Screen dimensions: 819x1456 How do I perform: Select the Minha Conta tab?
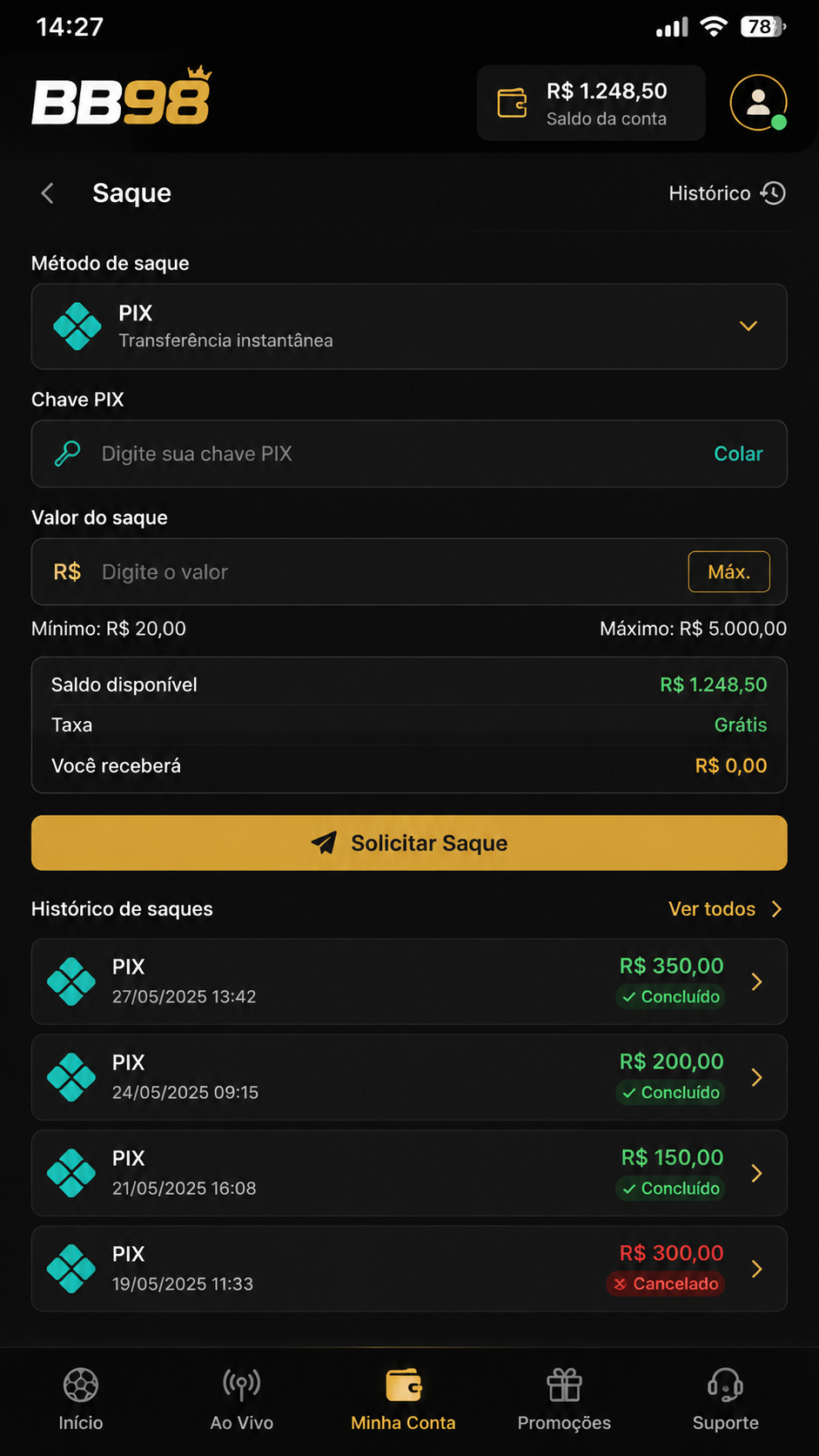pyautogui.click(x=403, y=1399)
